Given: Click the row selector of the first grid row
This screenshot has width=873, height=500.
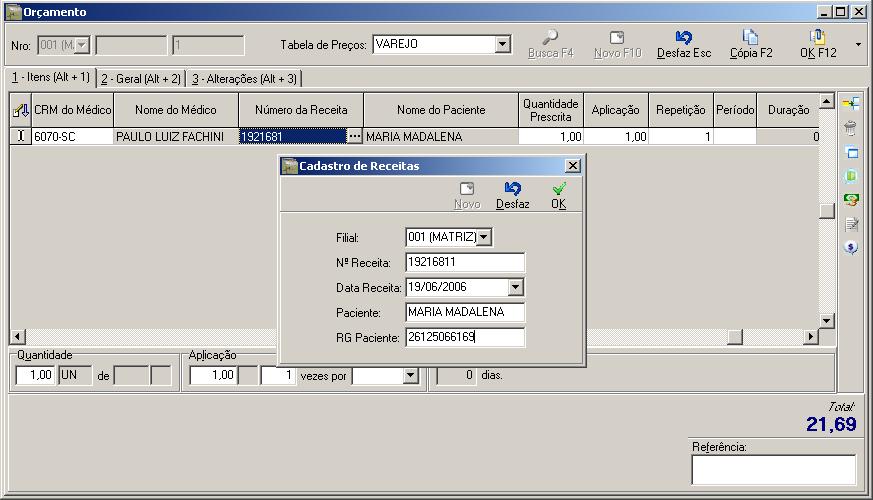Looking at the screenshot, I should (21, 136).
